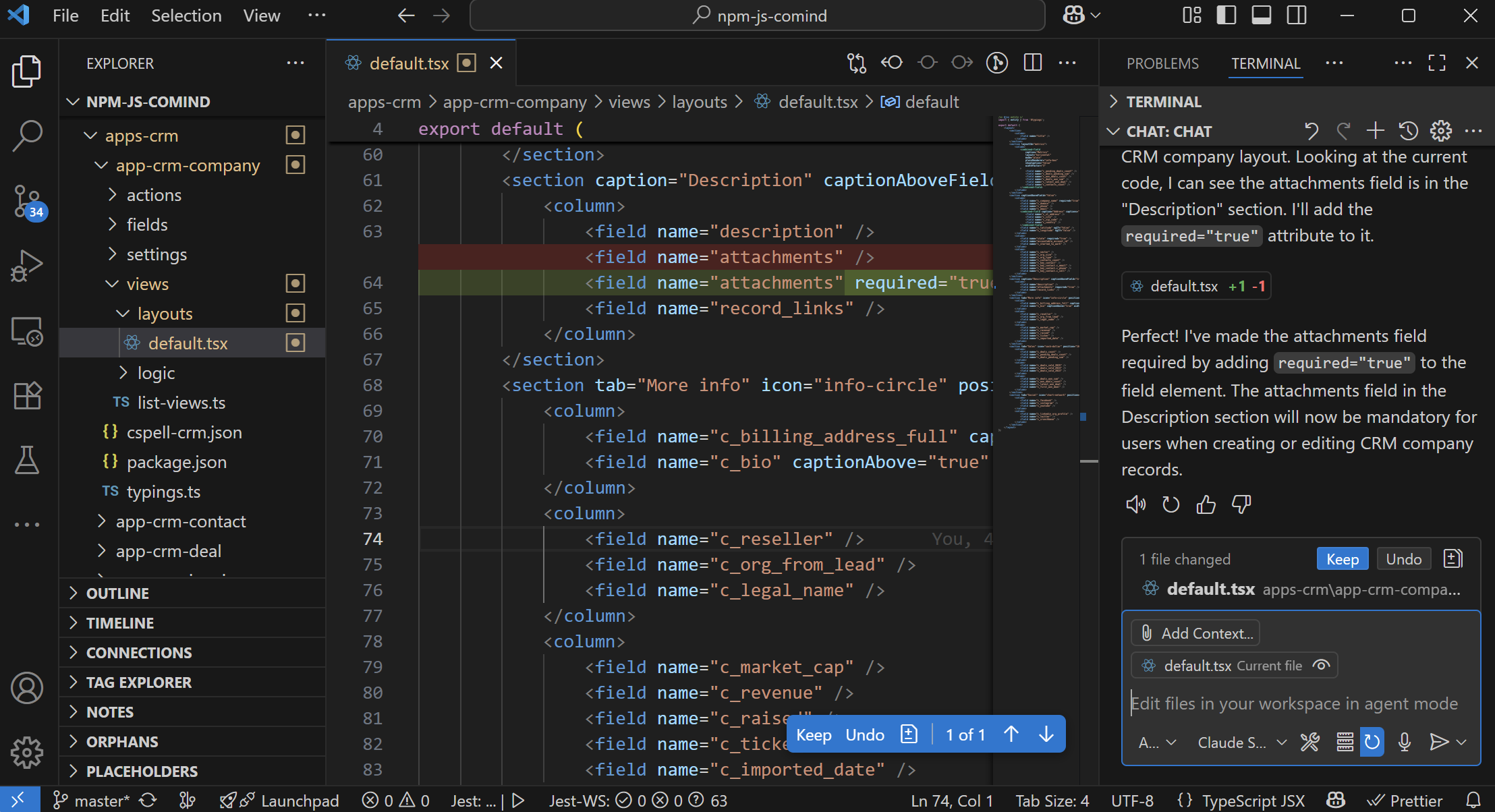
Task: Start a new chat with the plus icon
Action: coord(1375,131)
